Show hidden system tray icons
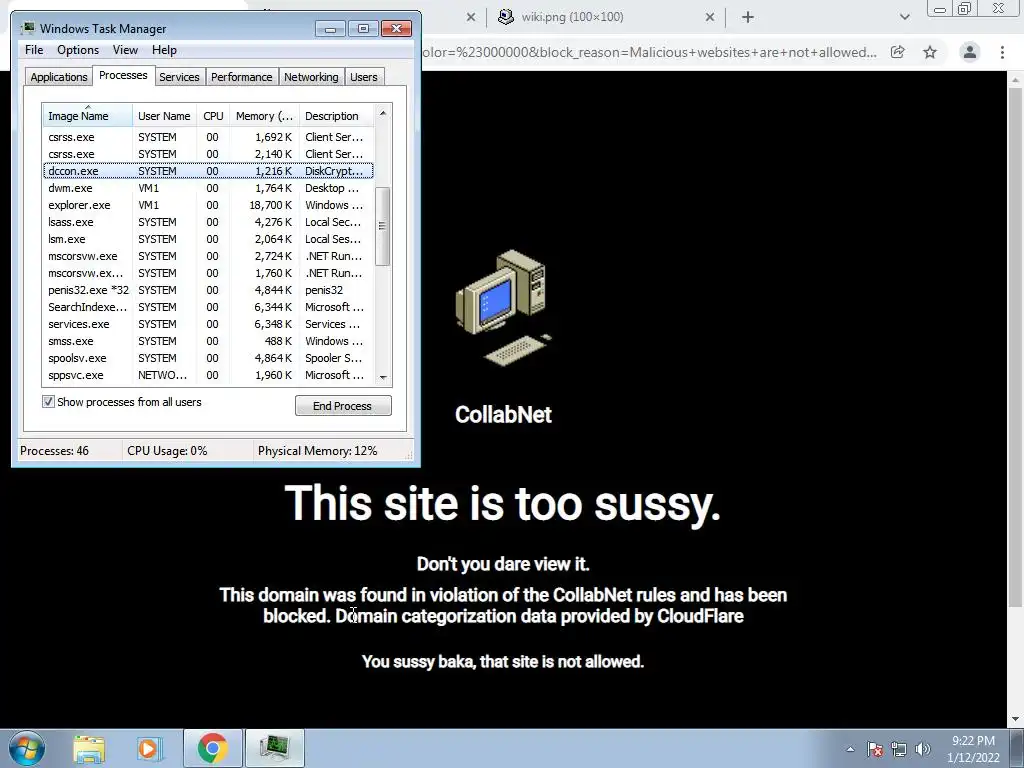Viewport: 1024px width, 768px height. pos(850,749)
